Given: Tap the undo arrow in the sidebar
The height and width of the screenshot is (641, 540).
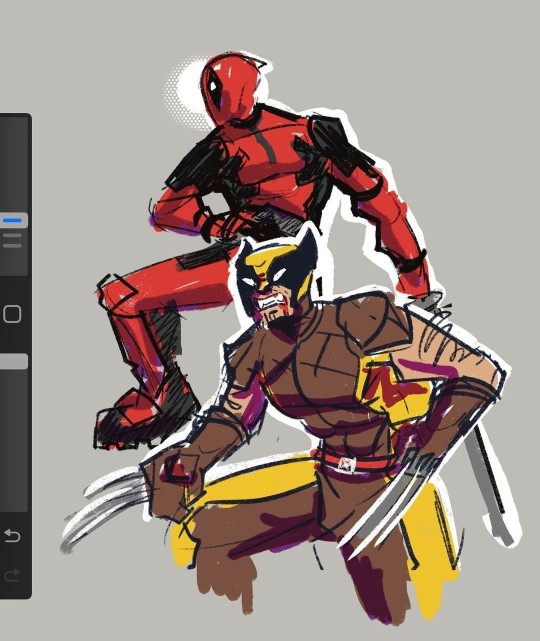Looking at the screenshot, I should [x=12, y=536].
